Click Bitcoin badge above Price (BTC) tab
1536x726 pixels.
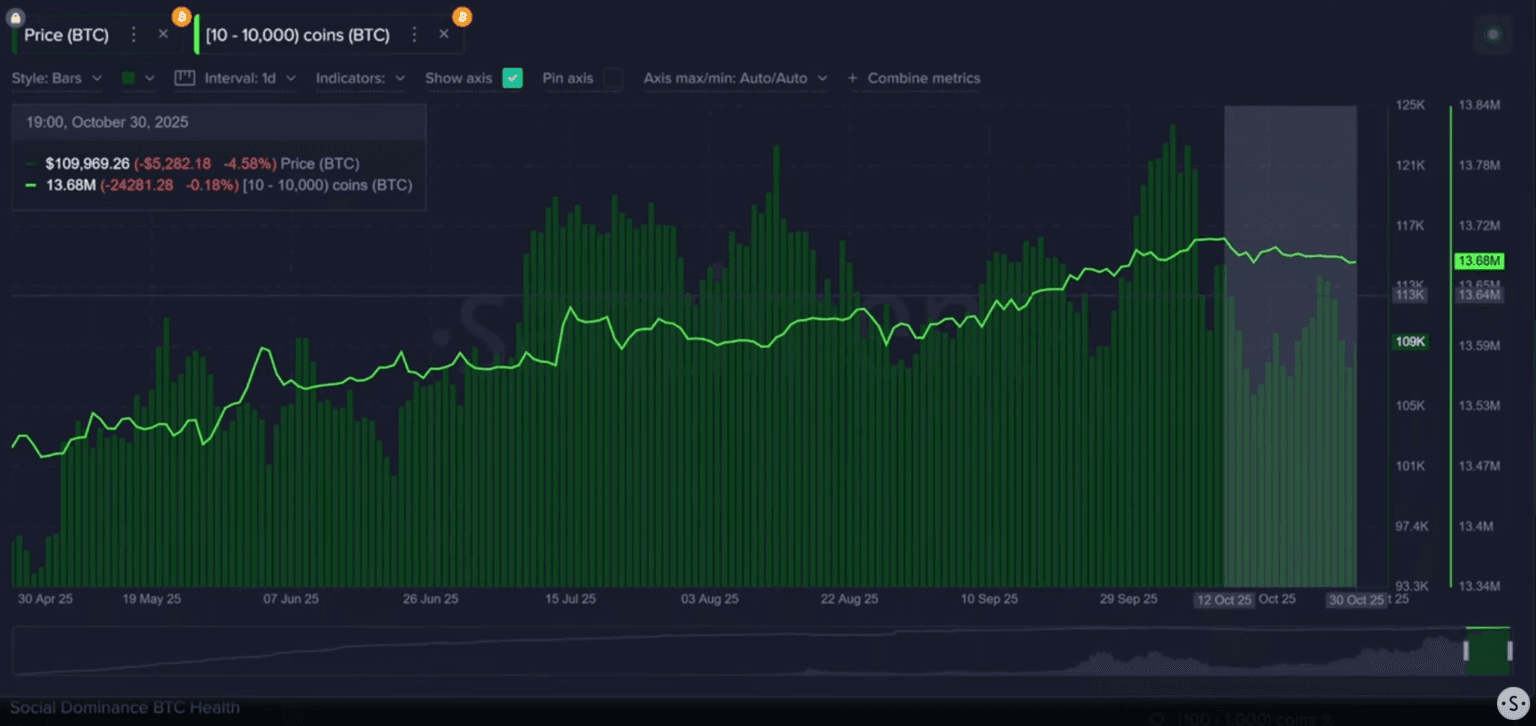click(x=181, y=16)
